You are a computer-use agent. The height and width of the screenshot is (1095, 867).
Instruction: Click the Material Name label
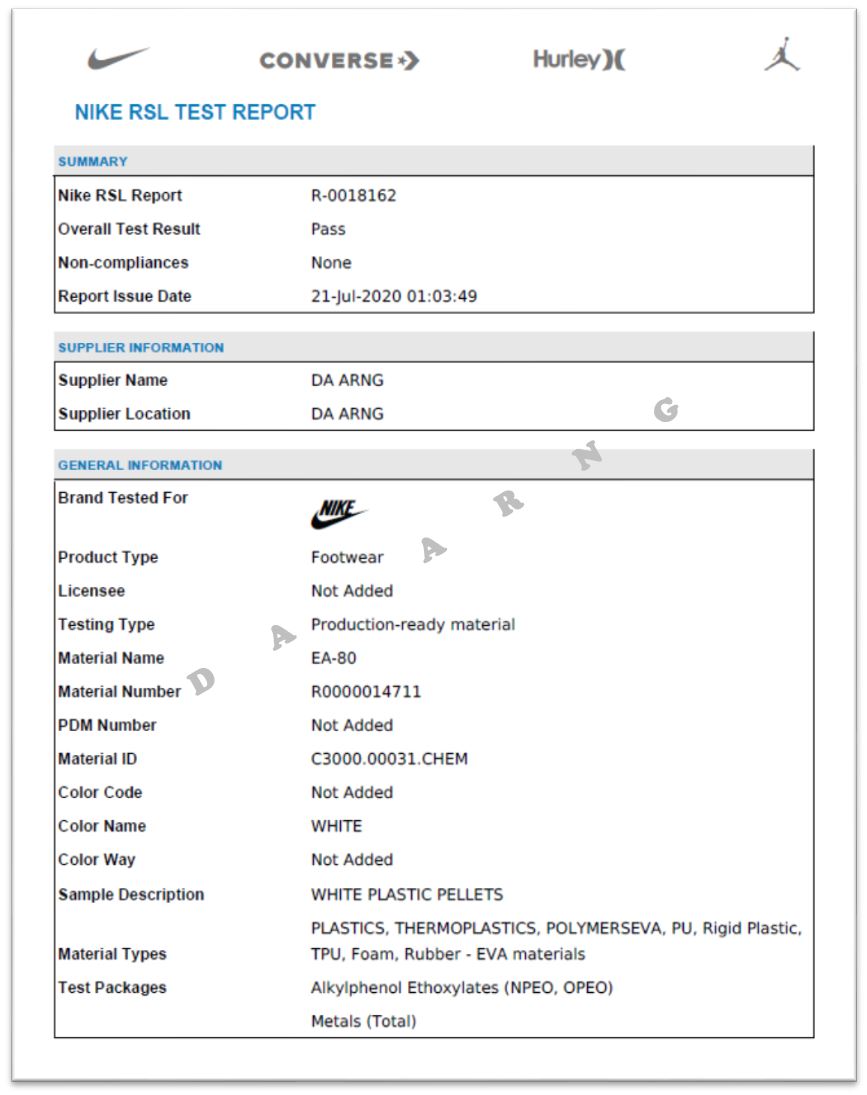coord(111,658)
